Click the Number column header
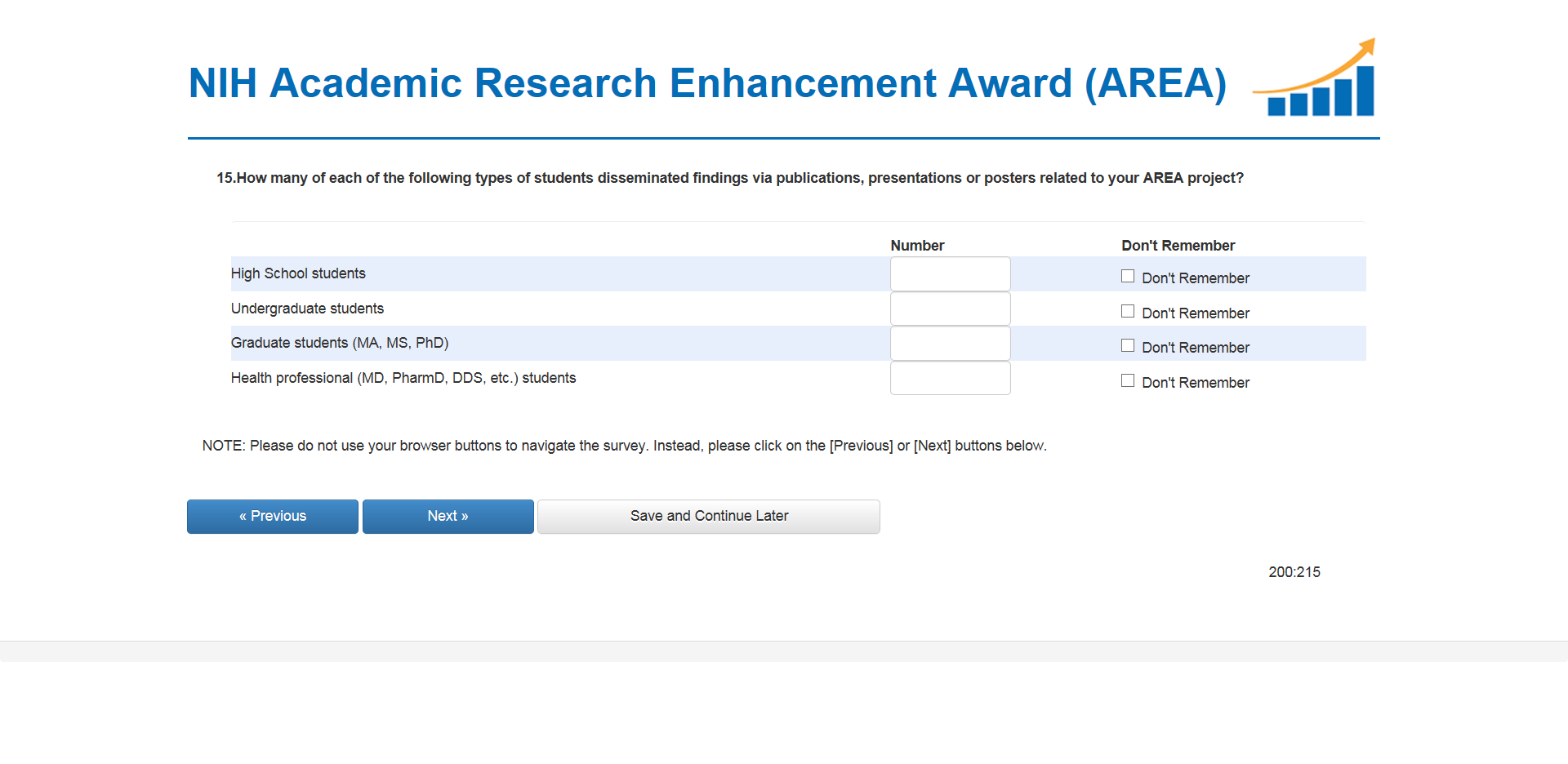The height and width of the screenshot is (764, 1568). (917, 246)
